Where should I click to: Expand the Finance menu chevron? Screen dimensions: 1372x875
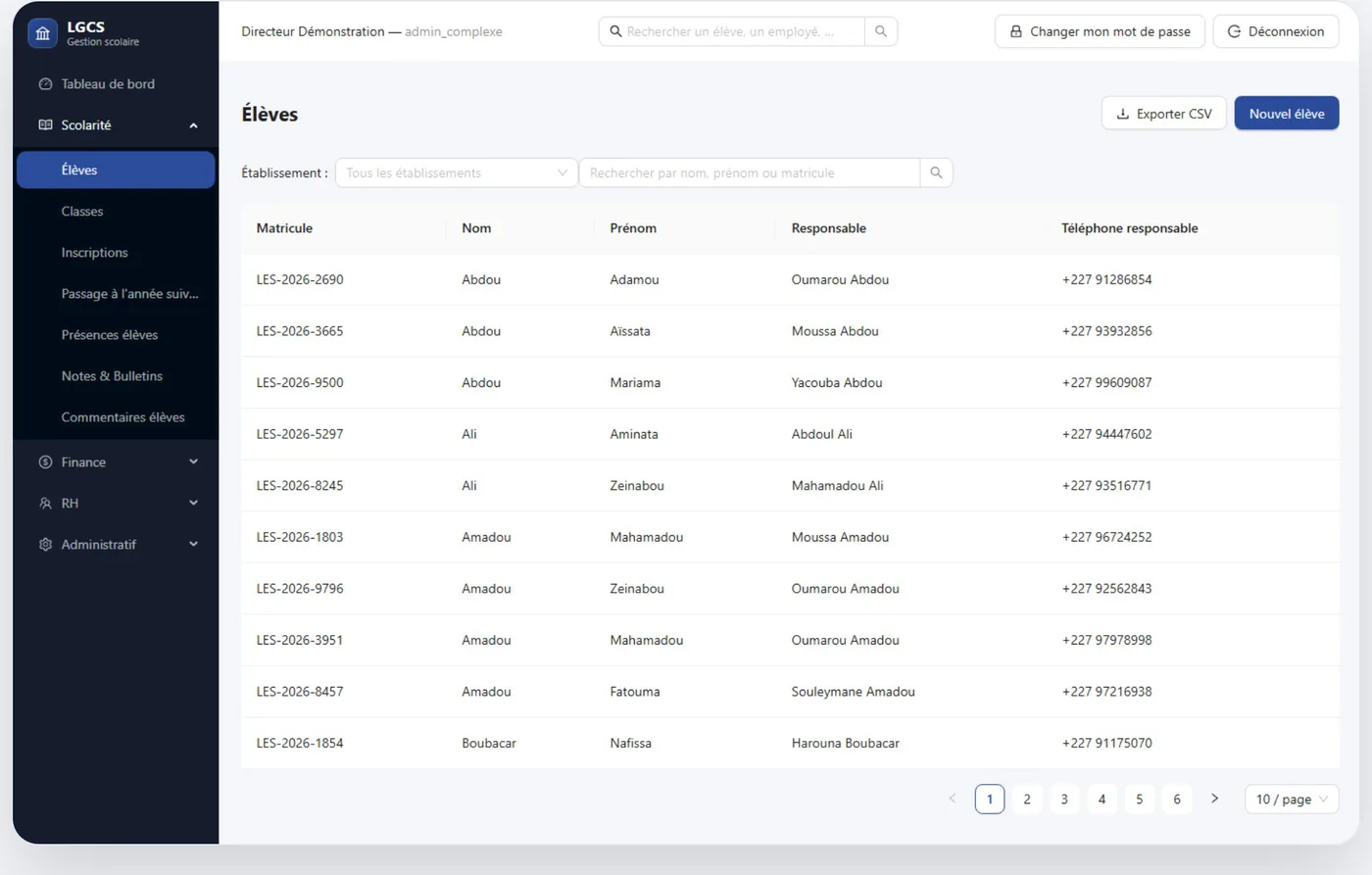pos(193,462)
